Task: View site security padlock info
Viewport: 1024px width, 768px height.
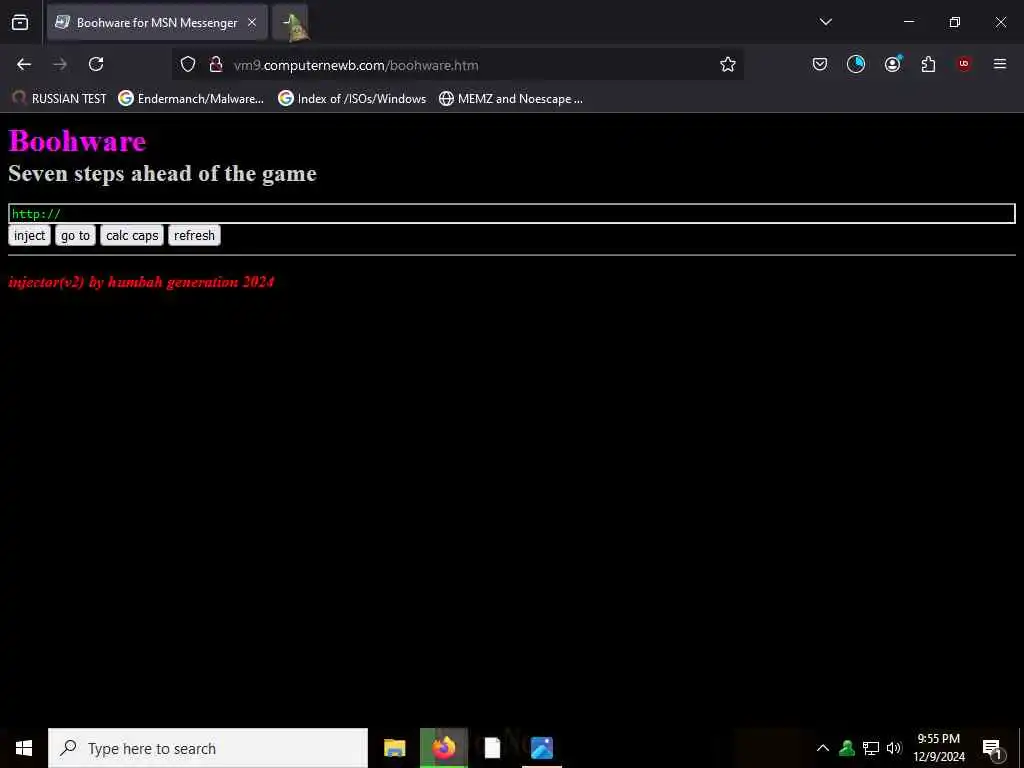Action: (216, 64)
